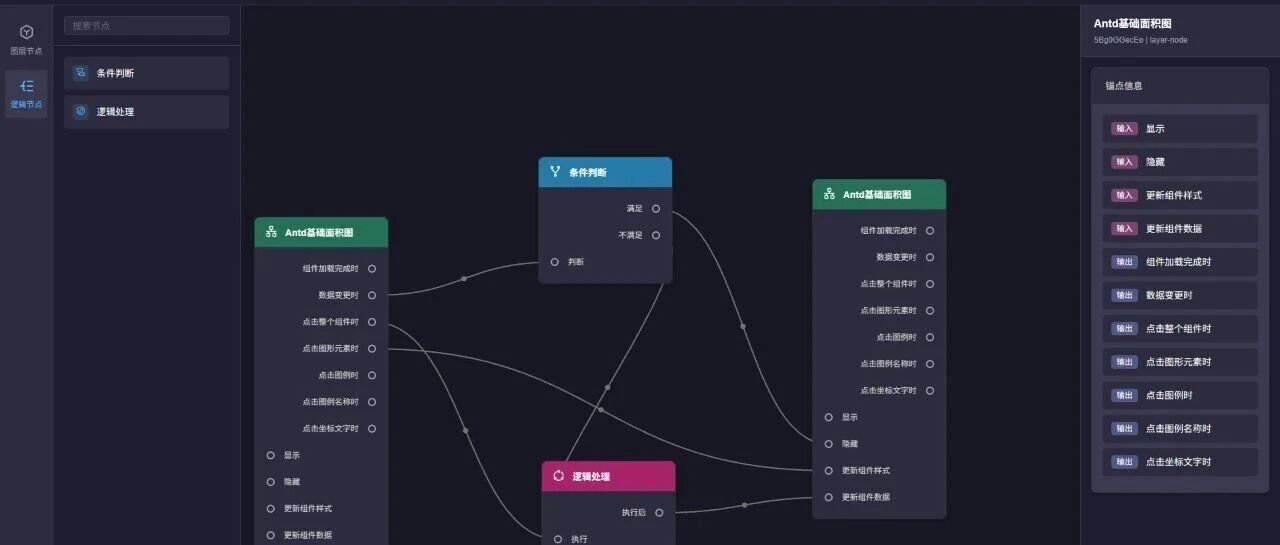Select 点击坐标文字时 row in 锚点信息 list
The height and width of the screenshot is (545, 1280).
pyautogui.click(x=1180, y=462)
